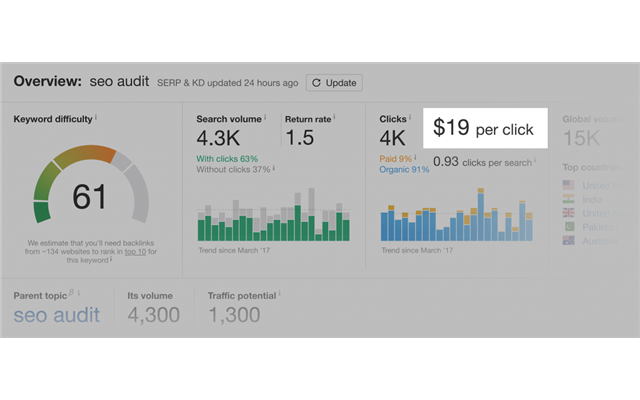Click the Clicks info icon
640x400 pixels.
(410, 118)
